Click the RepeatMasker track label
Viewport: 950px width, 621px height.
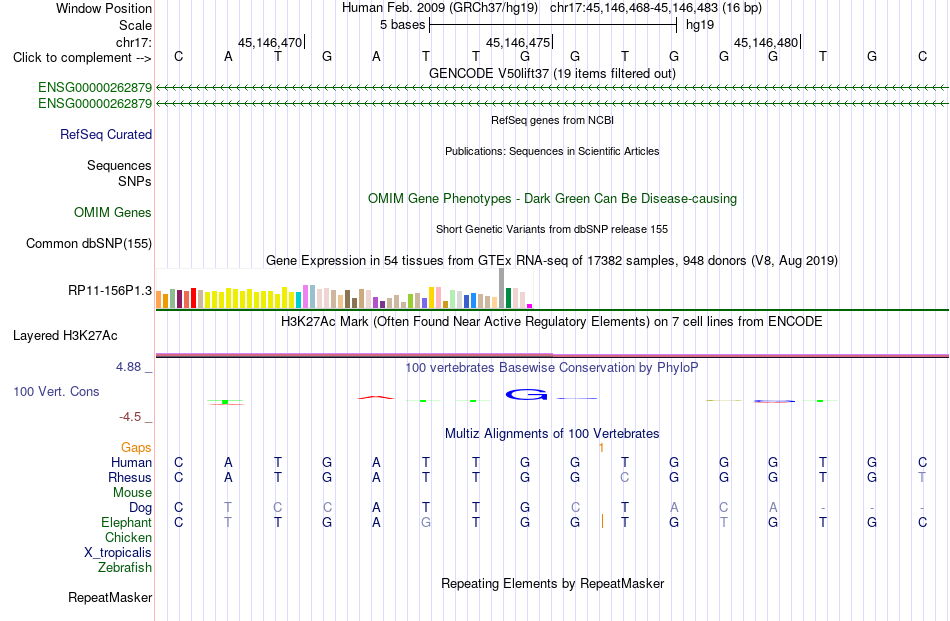(110, 597)
